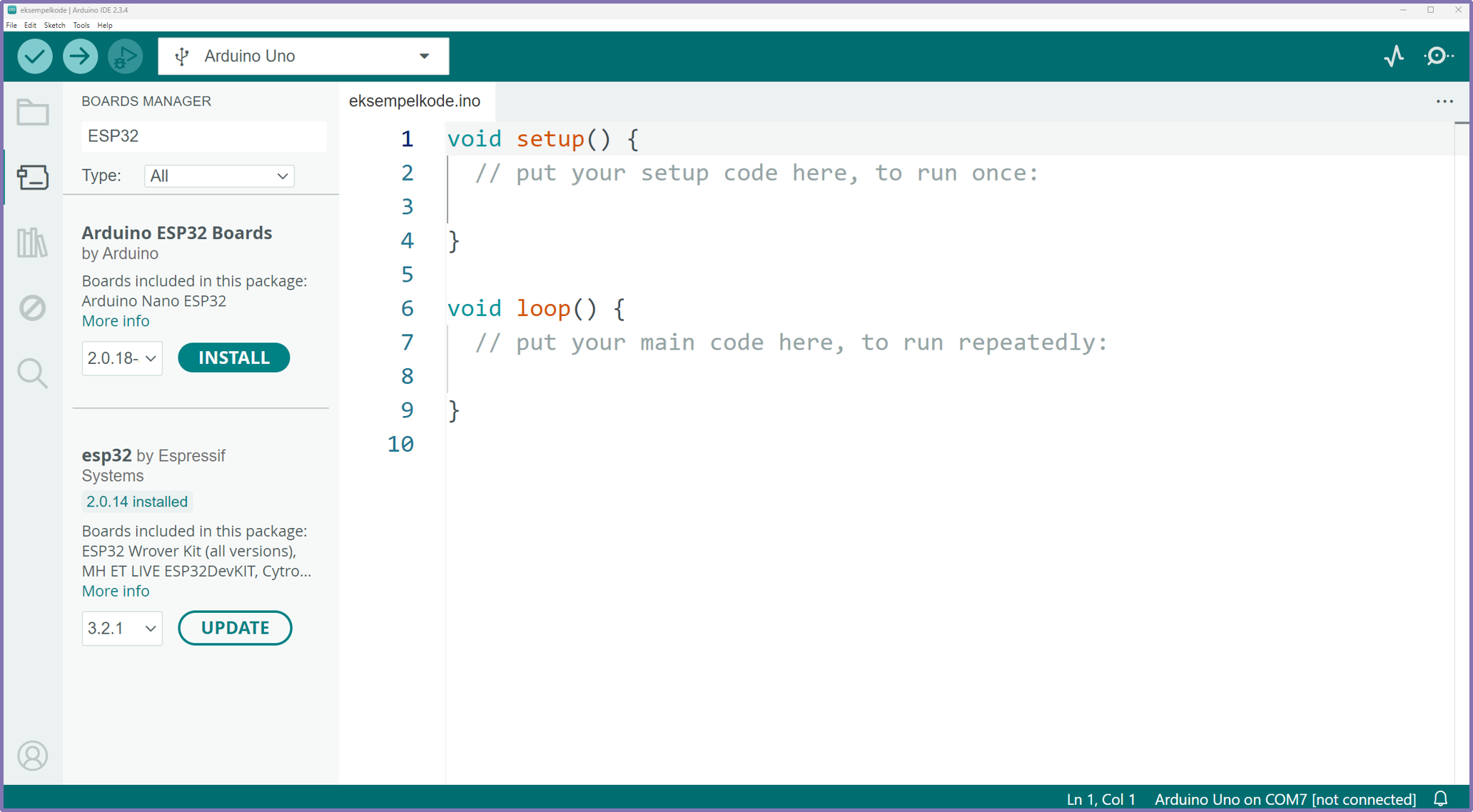Viewport: 1473px width, 812px height.
Task: Click the notifications bell icon
Action: [1441, 798]
